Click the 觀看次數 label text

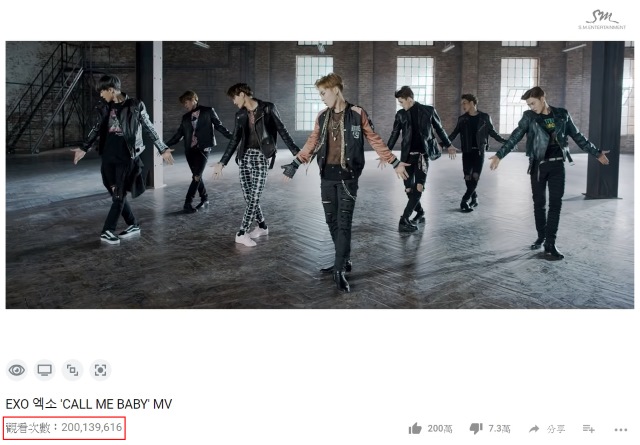[x=28, y=427]
